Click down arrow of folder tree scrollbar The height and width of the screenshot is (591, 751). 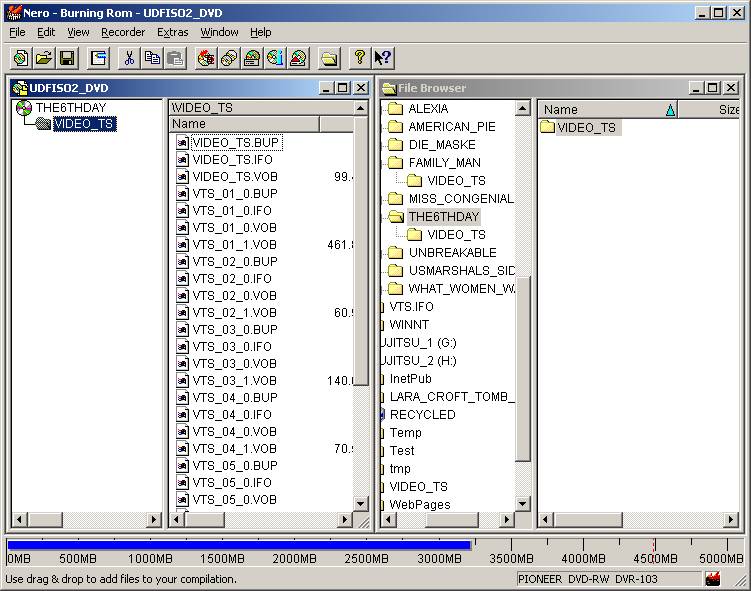pos(523,504)
